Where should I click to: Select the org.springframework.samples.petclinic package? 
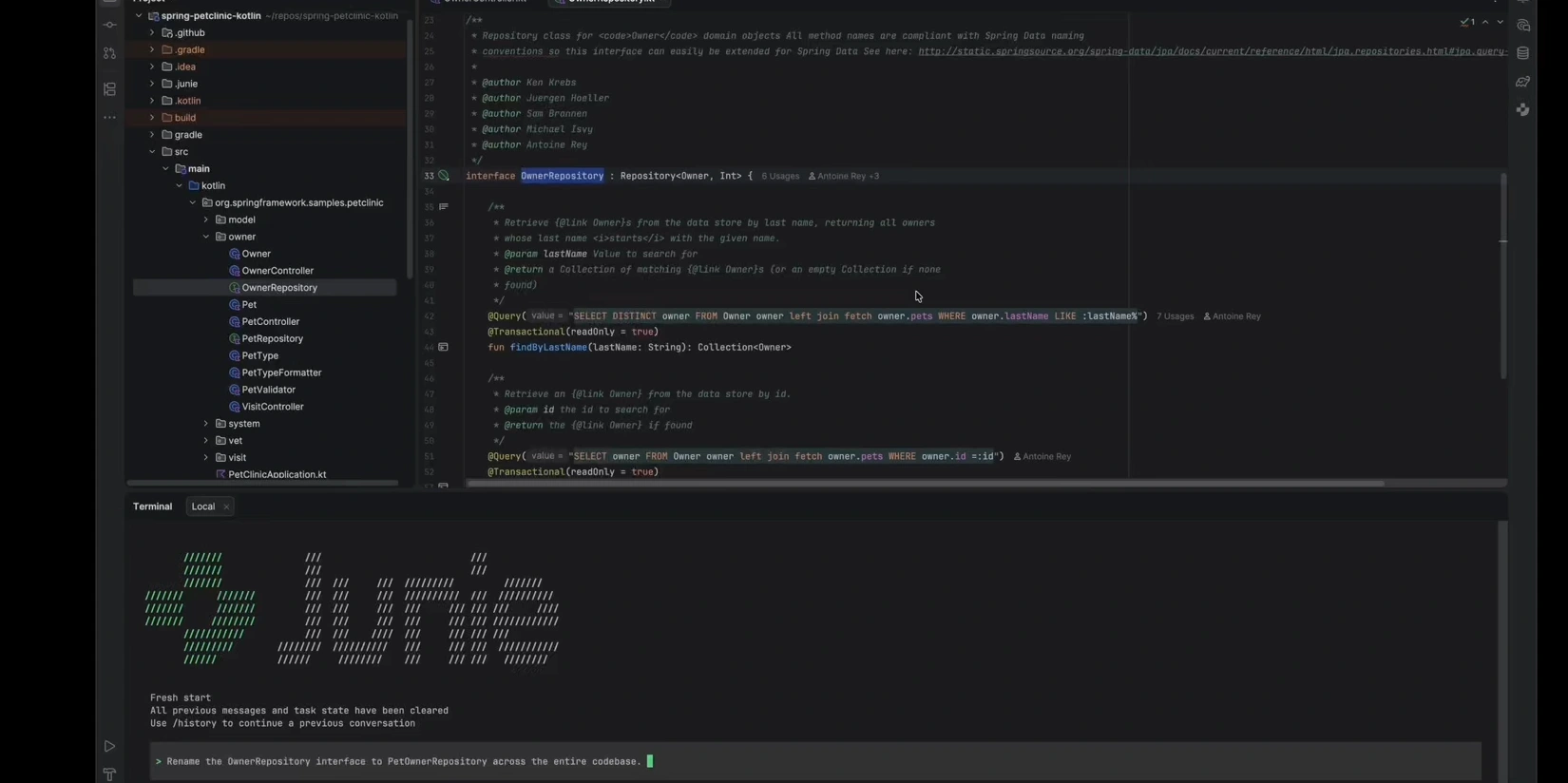(298, 203)
